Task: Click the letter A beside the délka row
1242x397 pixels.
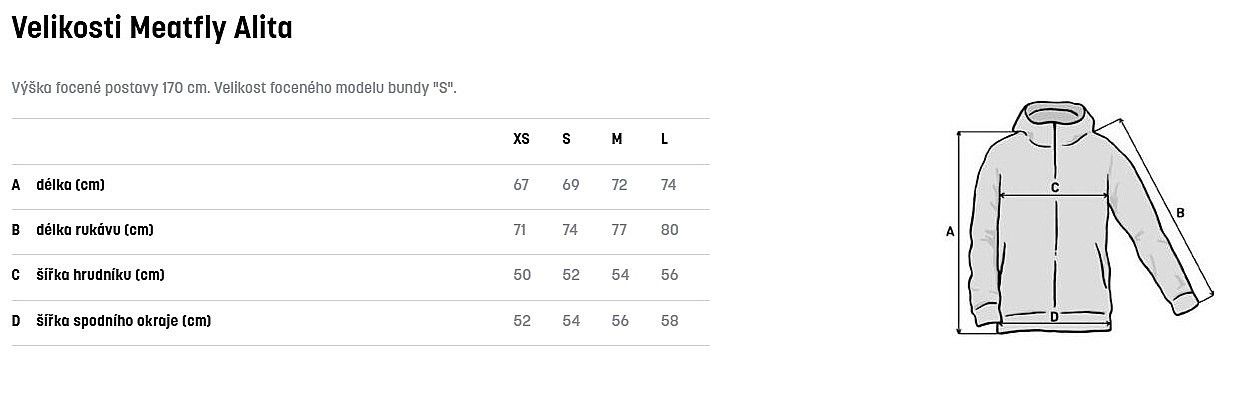Action: point(16,185)
